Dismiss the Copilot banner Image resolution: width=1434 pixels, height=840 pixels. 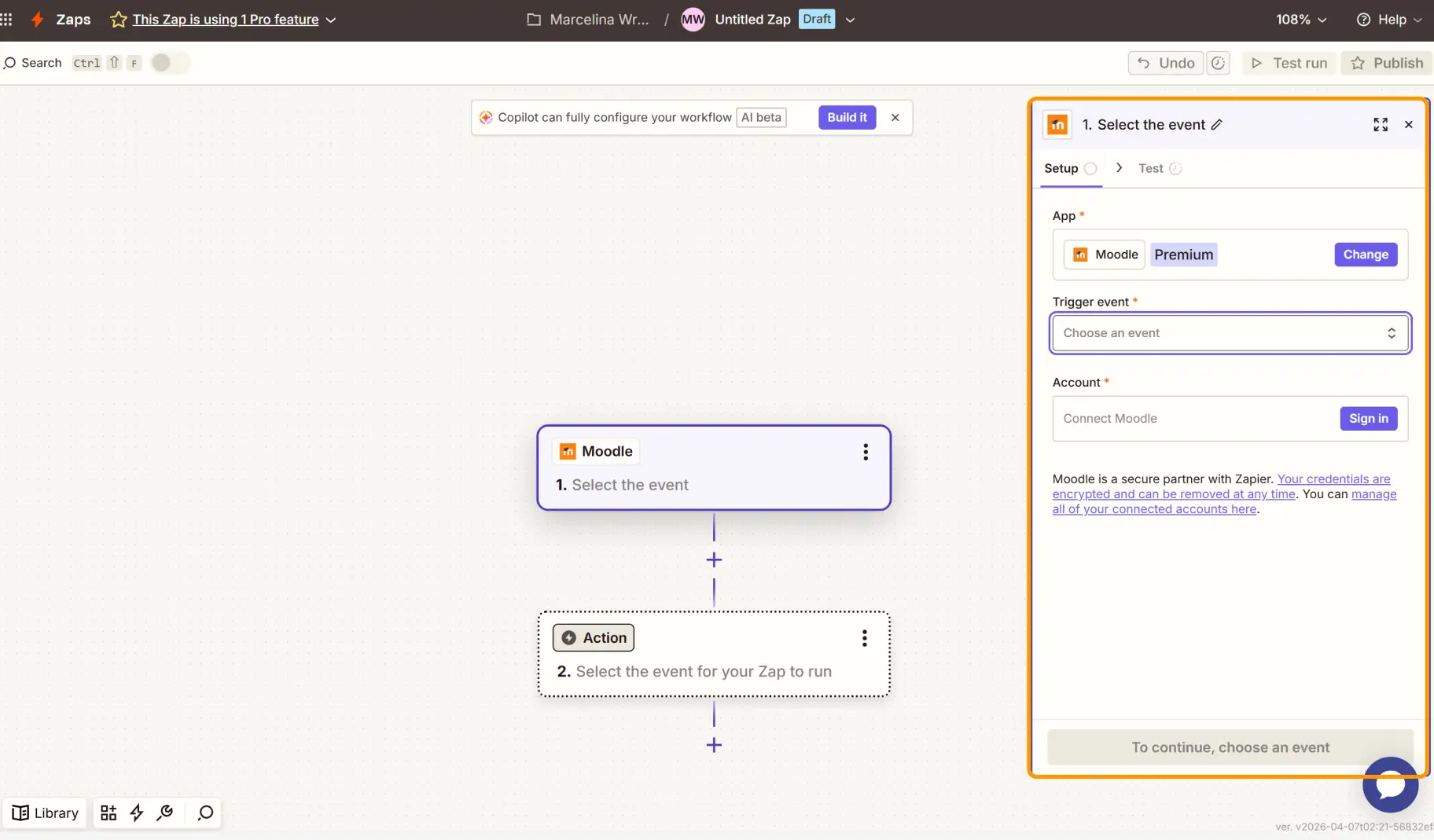pyautogui.click(x=895, y=117)
